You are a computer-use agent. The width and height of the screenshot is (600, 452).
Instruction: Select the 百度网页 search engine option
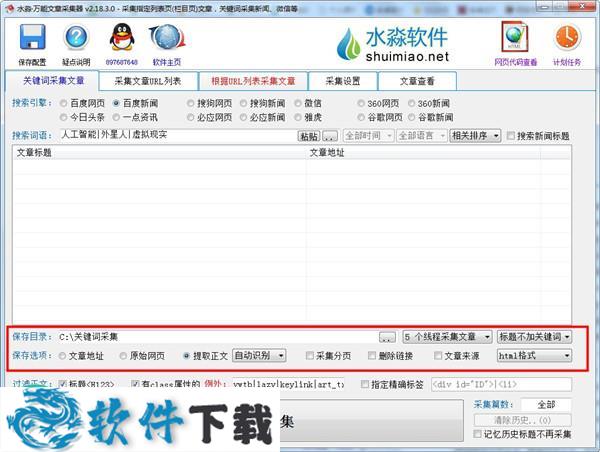click(65, 103)
